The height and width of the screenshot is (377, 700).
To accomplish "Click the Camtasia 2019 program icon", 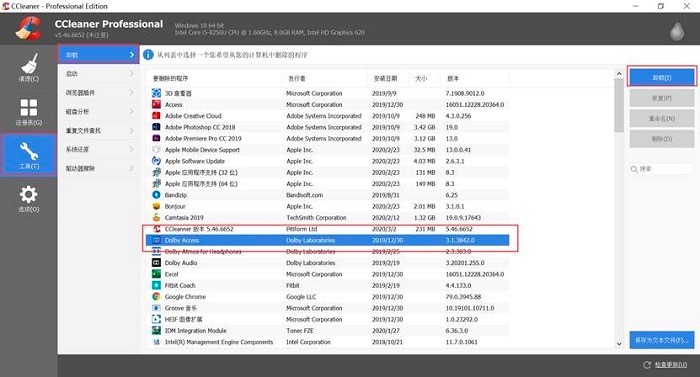I will point(156,217).
